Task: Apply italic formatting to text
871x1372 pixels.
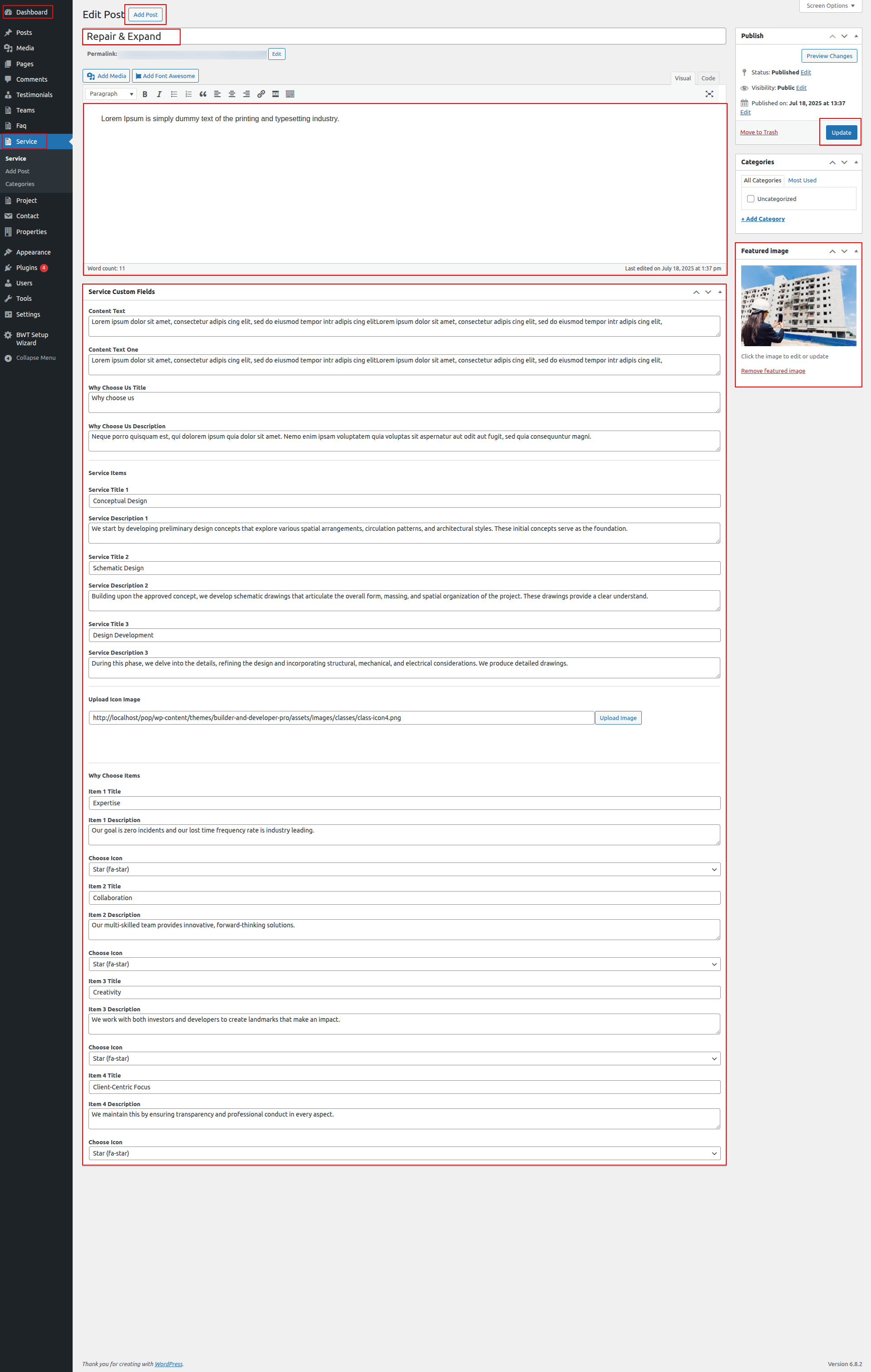Action: [159, 94]
